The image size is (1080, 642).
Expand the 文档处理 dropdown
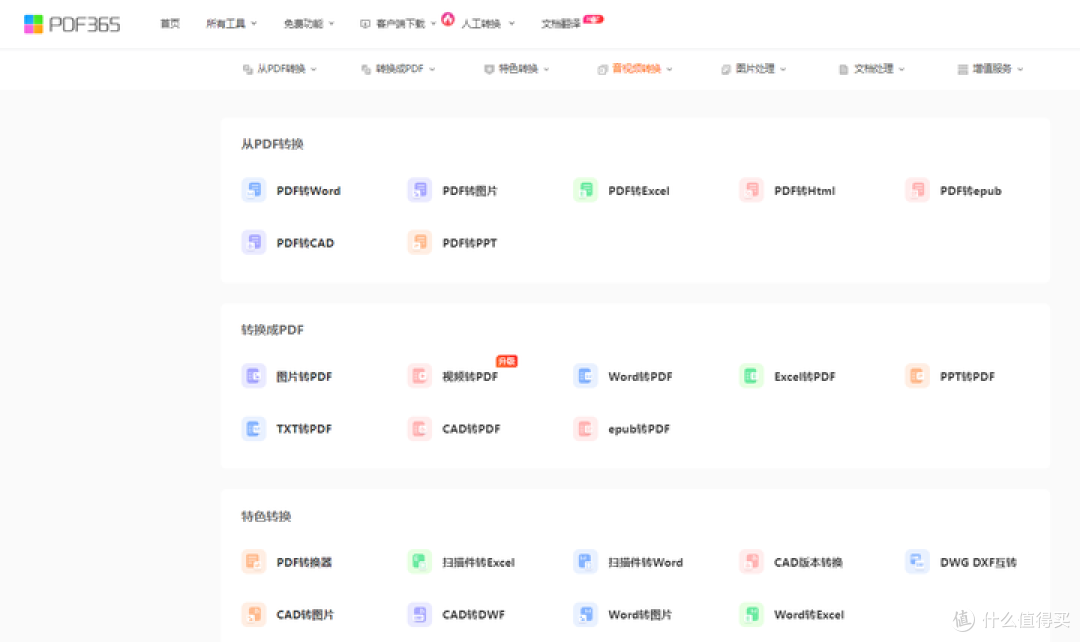(872, 69)
